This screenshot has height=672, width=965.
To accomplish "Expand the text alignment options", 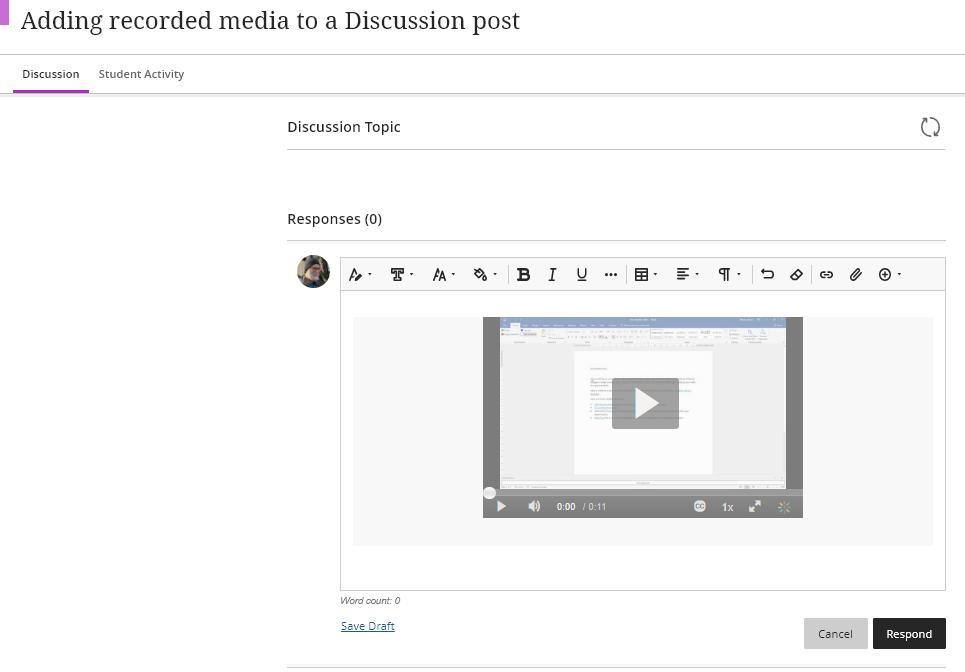I will click(687, 275).
